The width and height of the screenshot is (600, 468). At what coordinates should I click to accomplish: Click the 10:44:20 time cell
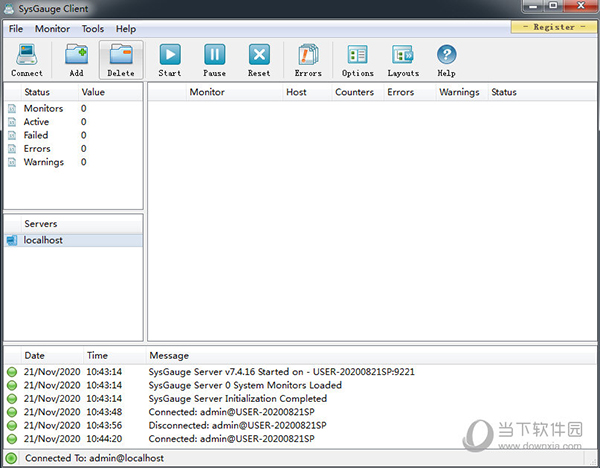[x=104, y=439]
